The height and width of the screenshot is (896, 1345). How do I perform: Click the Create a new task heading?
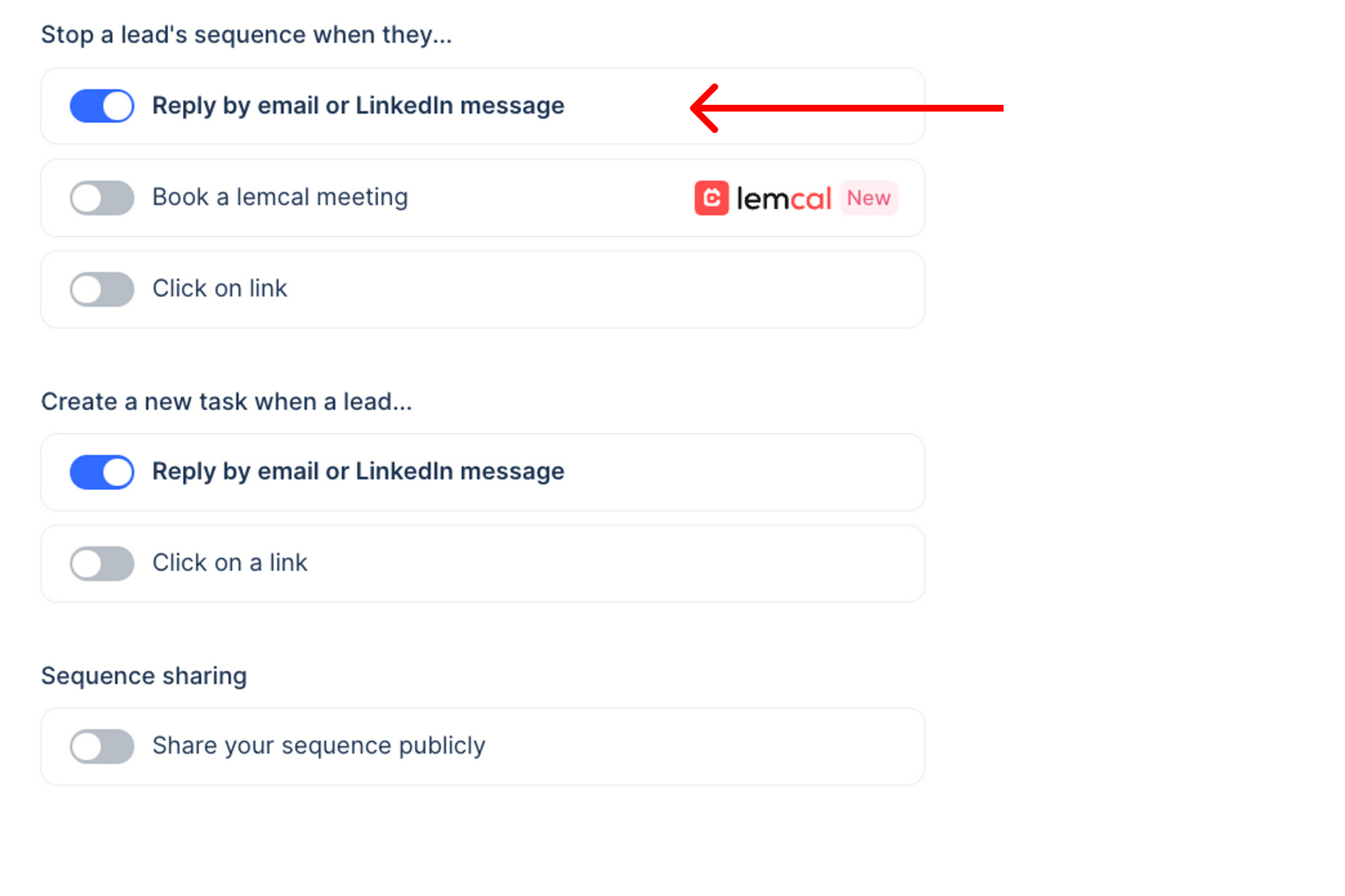click(227, 402)
